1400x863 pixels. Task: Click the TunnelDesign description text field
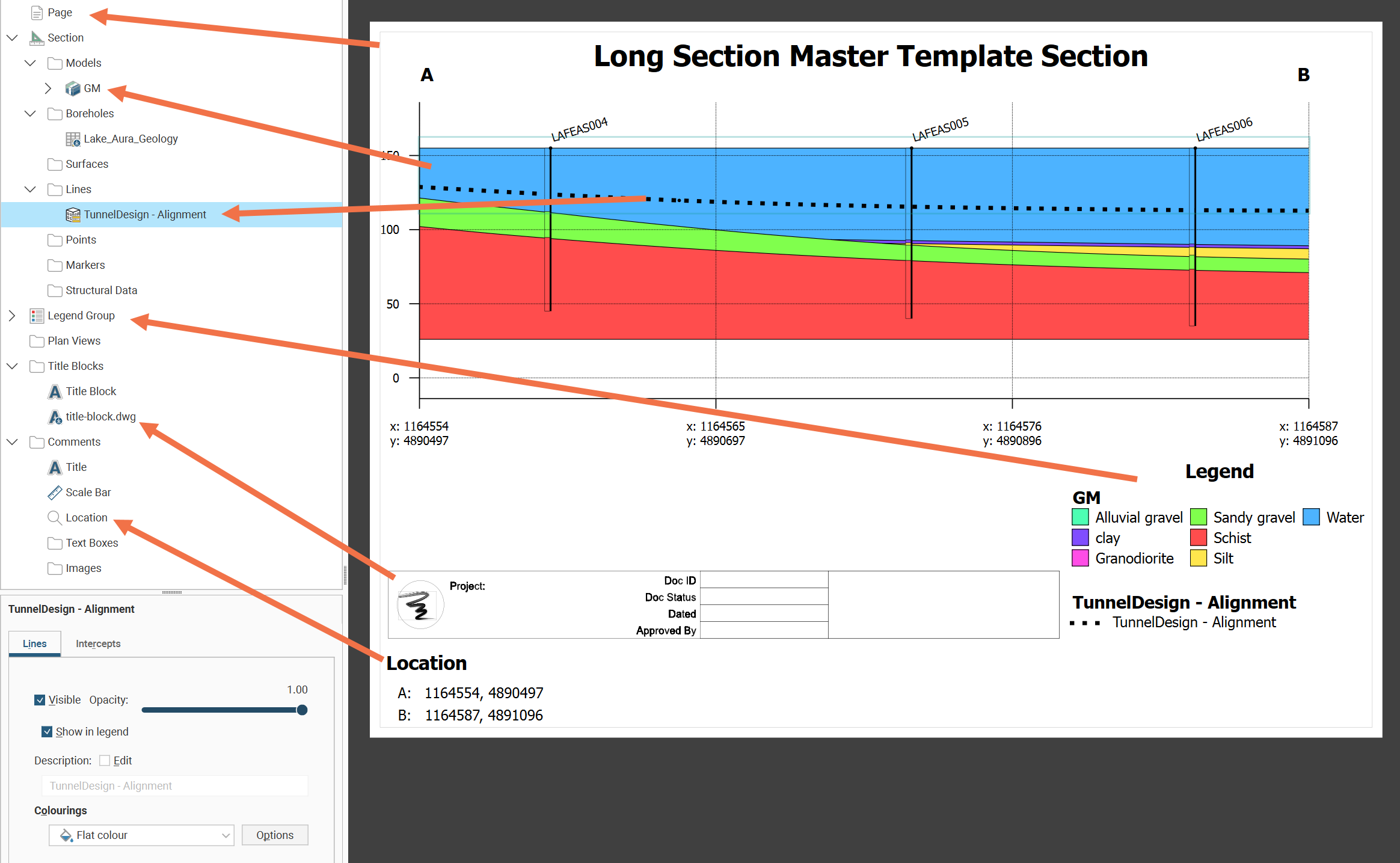pos(174,786)
